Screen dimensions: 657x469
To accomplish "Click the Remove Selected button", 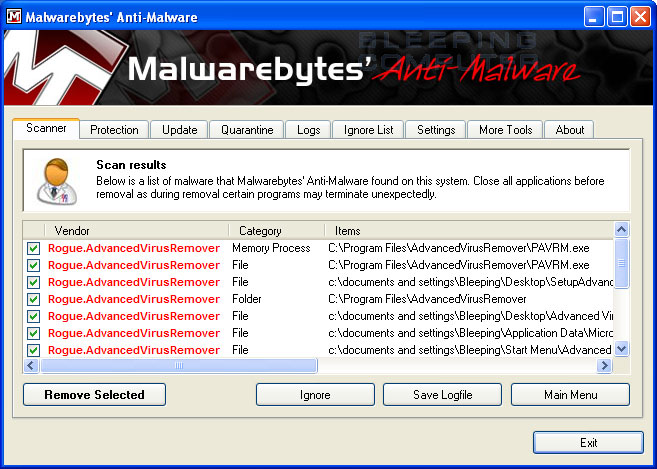I will (94, 394).
